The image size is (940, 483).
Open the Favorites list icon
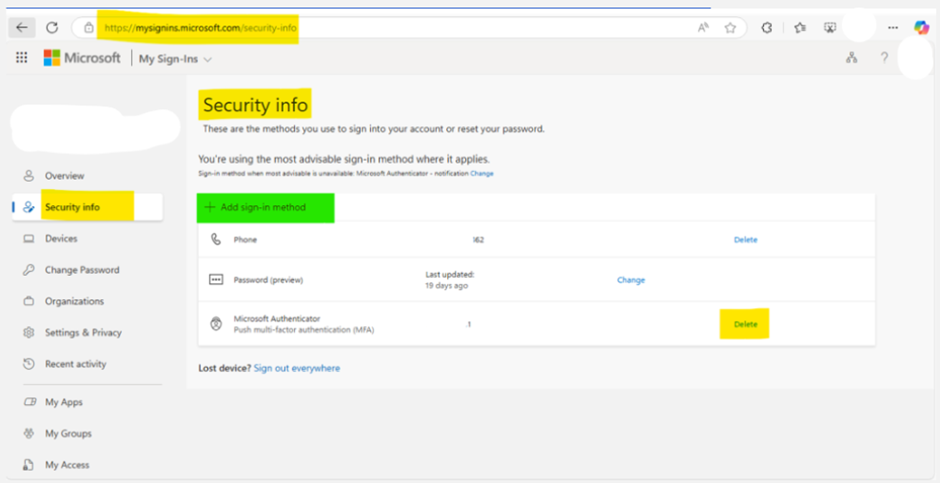tap(800, 28)
